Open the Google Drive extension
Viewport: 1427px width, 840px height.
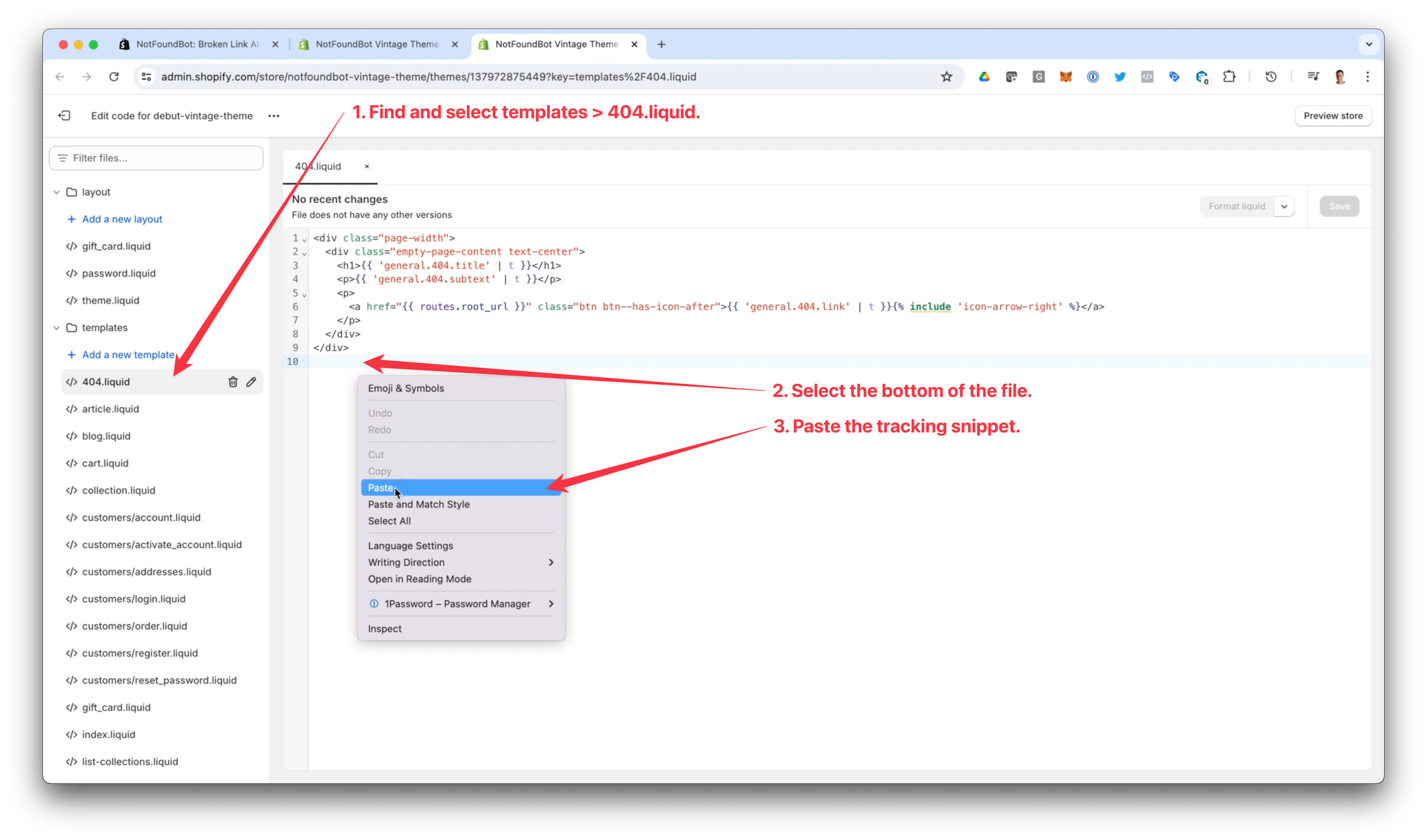[x=984, y=77]
